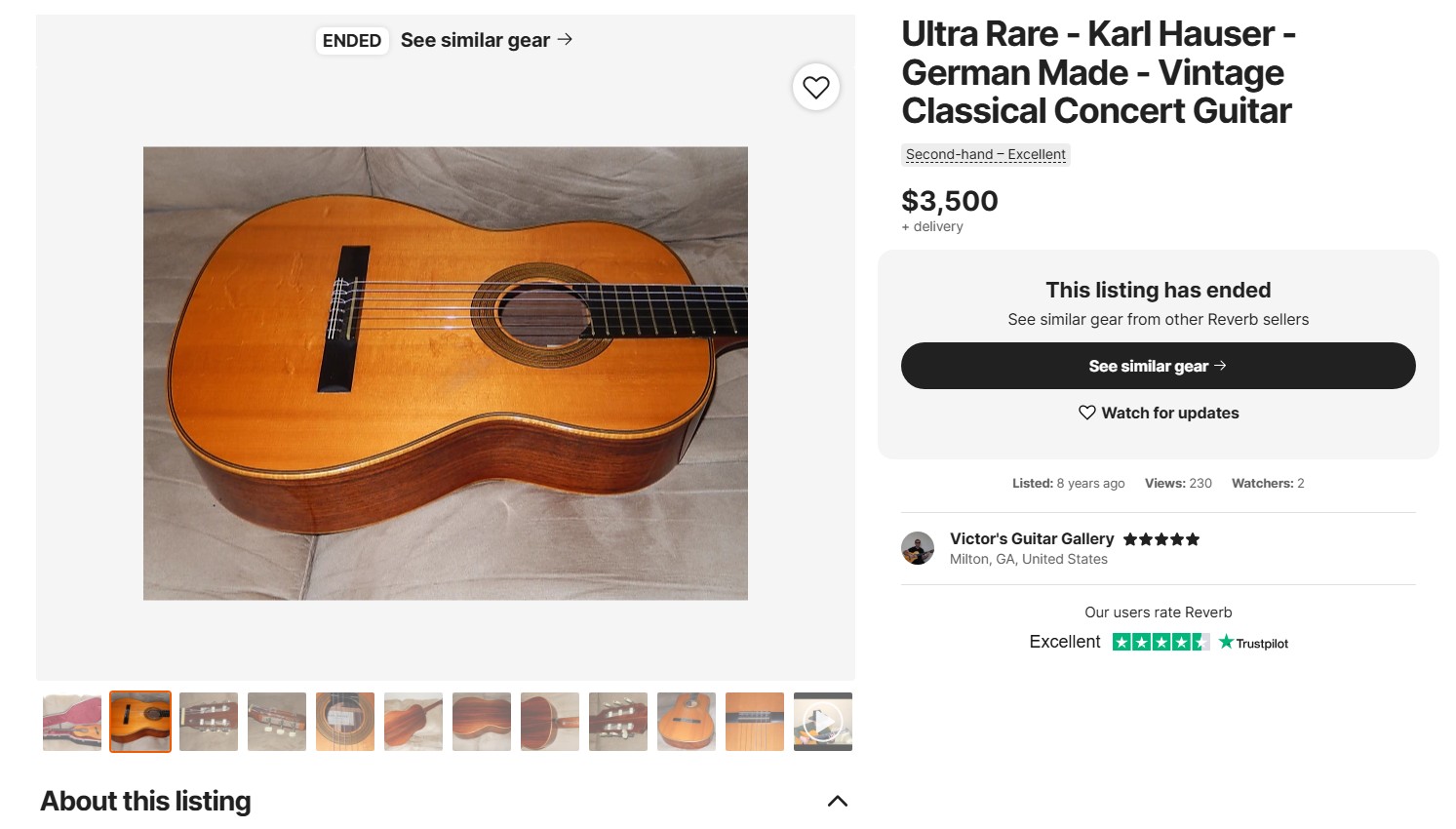
Task: Click the ENDED status badge
Action: 352,40
